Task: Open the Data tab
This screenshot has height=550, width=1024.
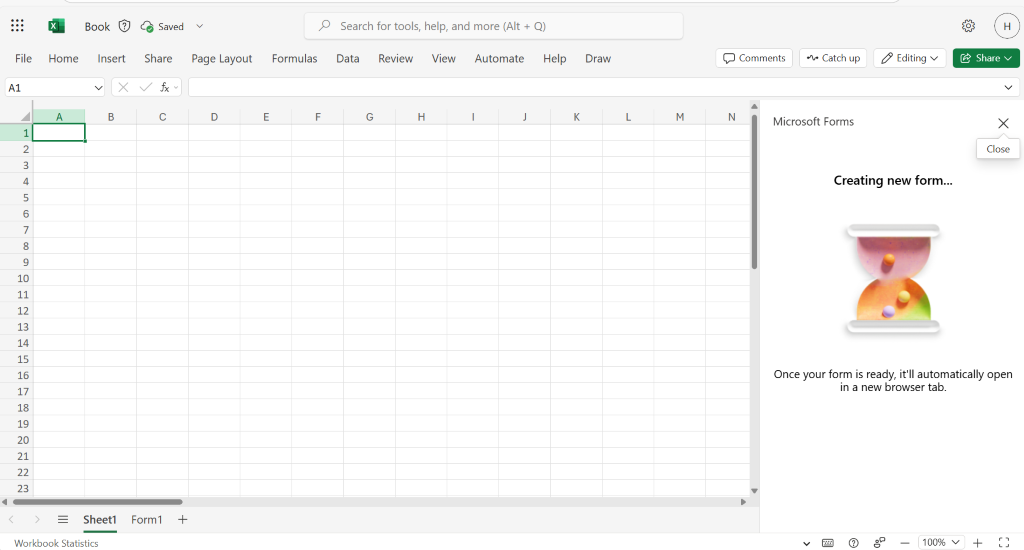Action: pyautogui.click(x=347, y=58)
